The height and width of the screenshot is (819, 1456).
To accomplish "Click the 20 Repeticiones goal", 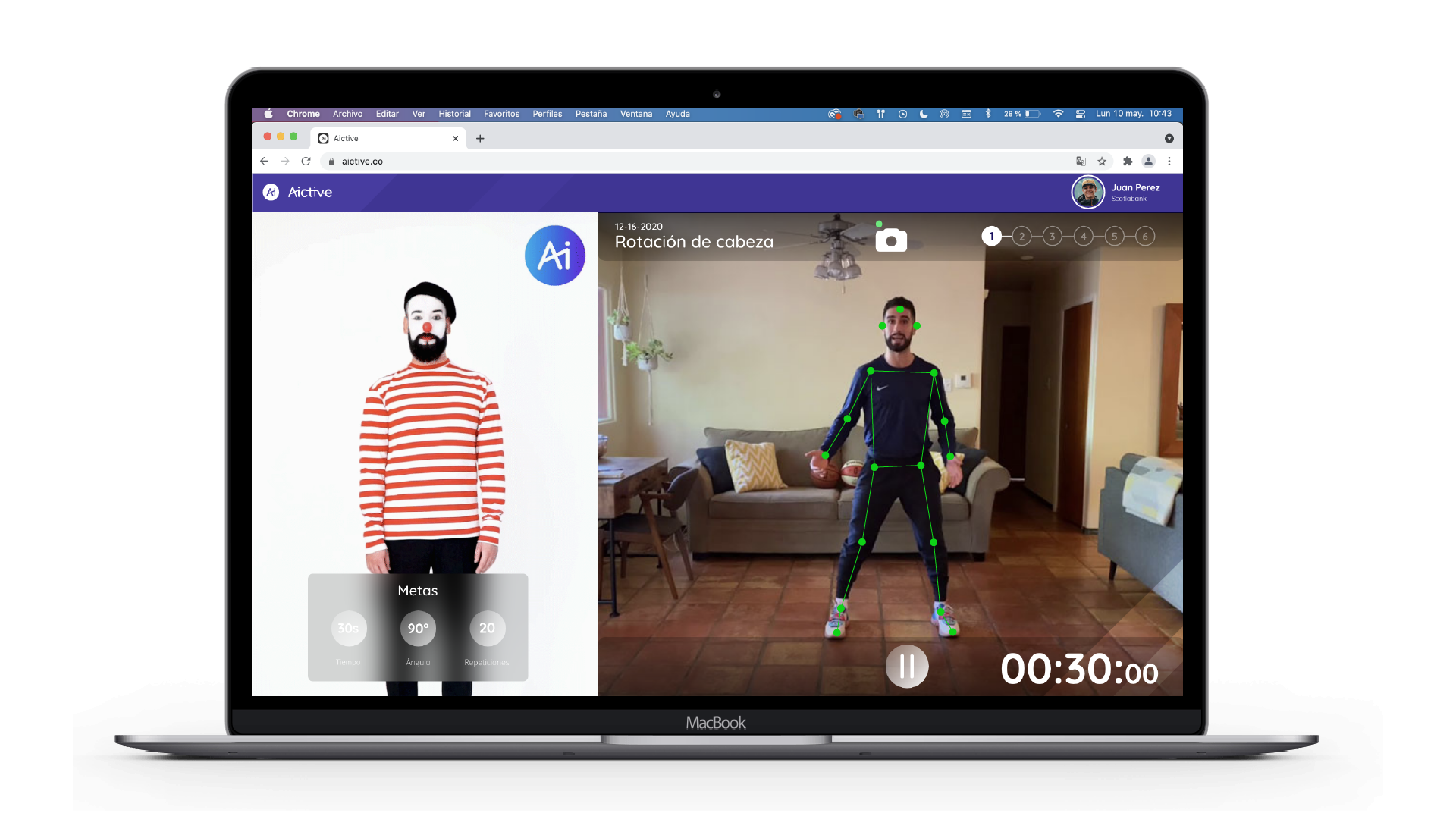I will pos(488,629).
